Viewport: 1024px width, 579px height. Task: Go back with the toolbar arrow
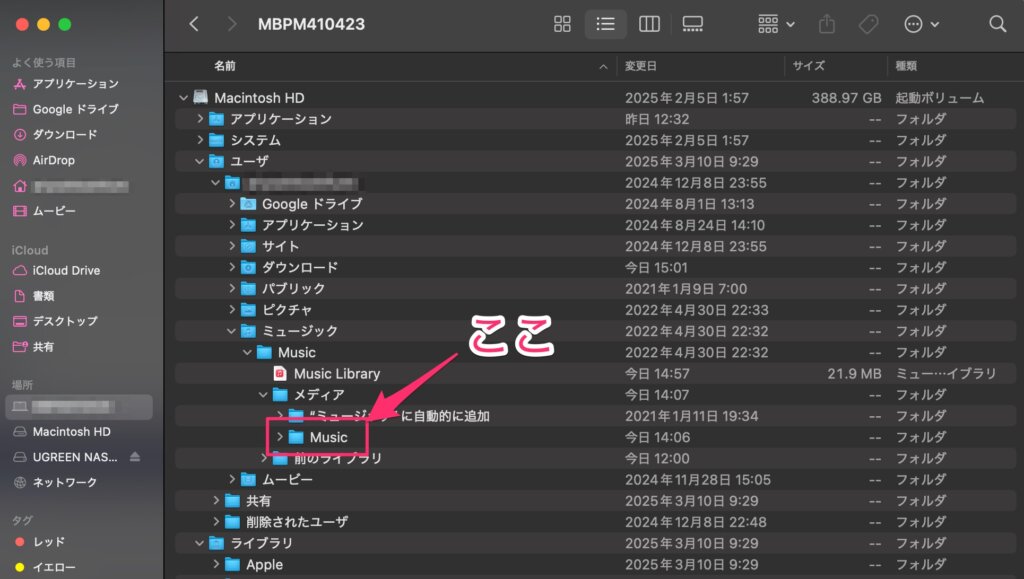pyautogui.click(x=194, y=24)
